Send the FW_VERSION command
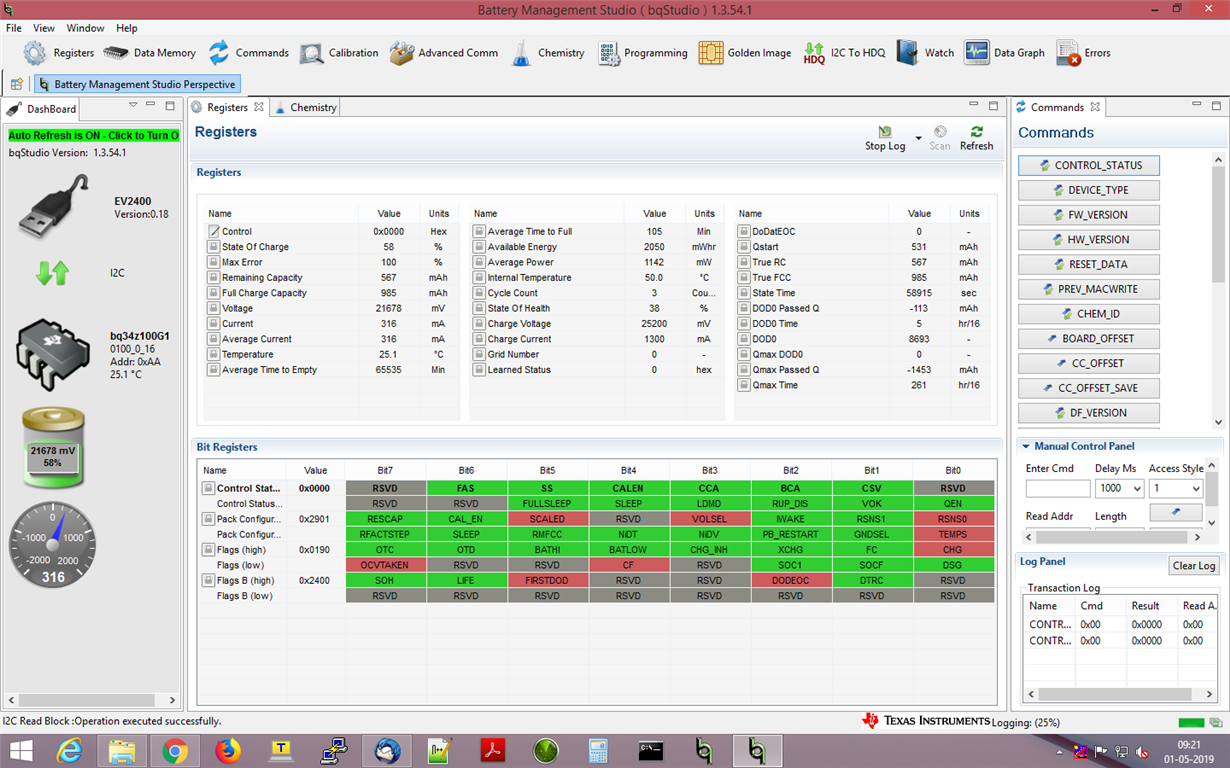The image size is (1230, 768). pyautogui.click(x=1088, y=215)
